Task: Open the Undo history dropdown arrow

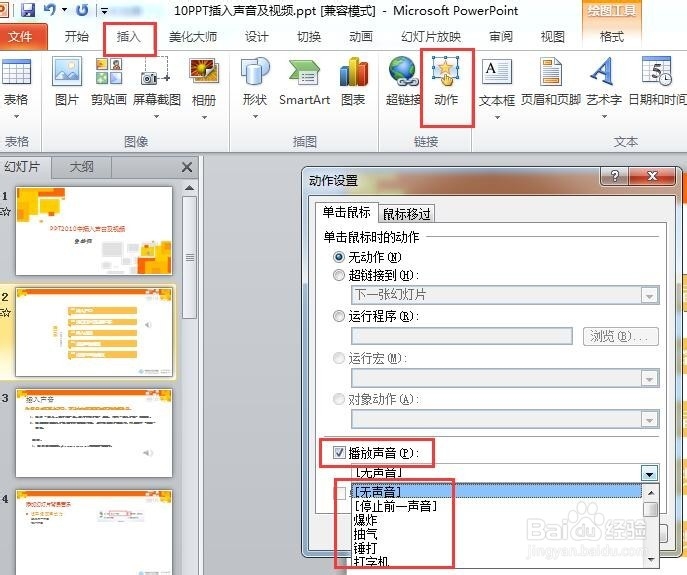Action: pos(64,10)
